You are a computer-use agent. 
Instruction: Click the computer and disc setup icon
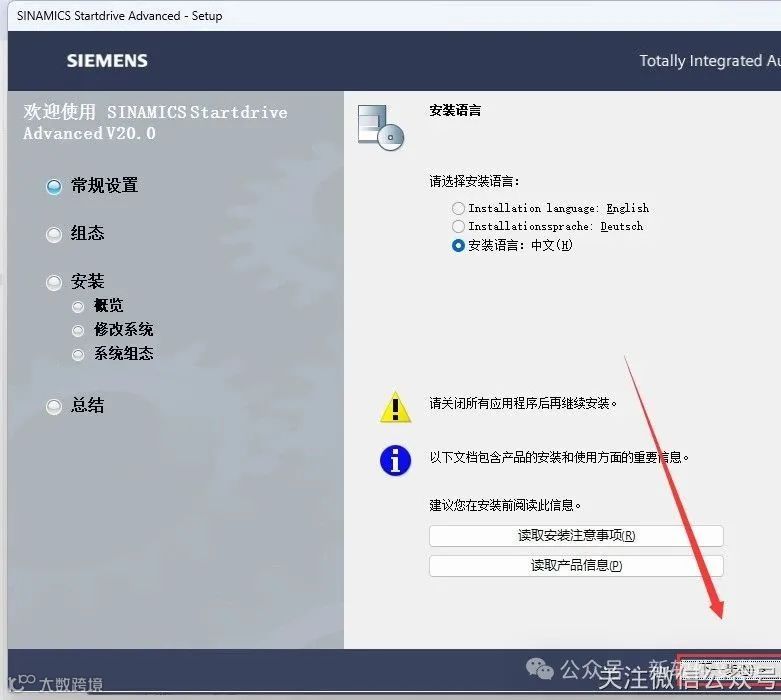(x=381, y=128)
